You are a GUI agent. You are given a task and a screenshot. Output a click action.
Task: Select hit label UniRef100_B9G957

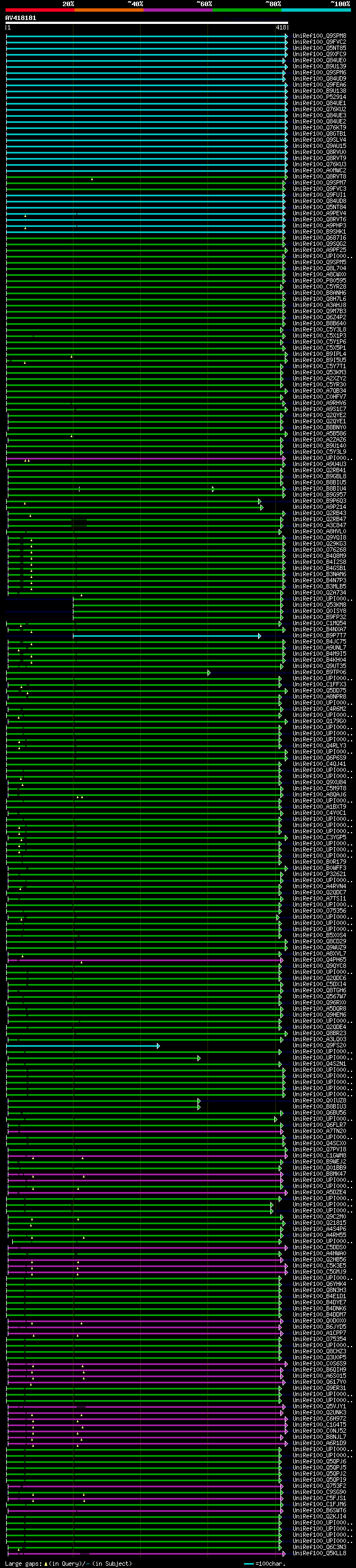[319, 495]
